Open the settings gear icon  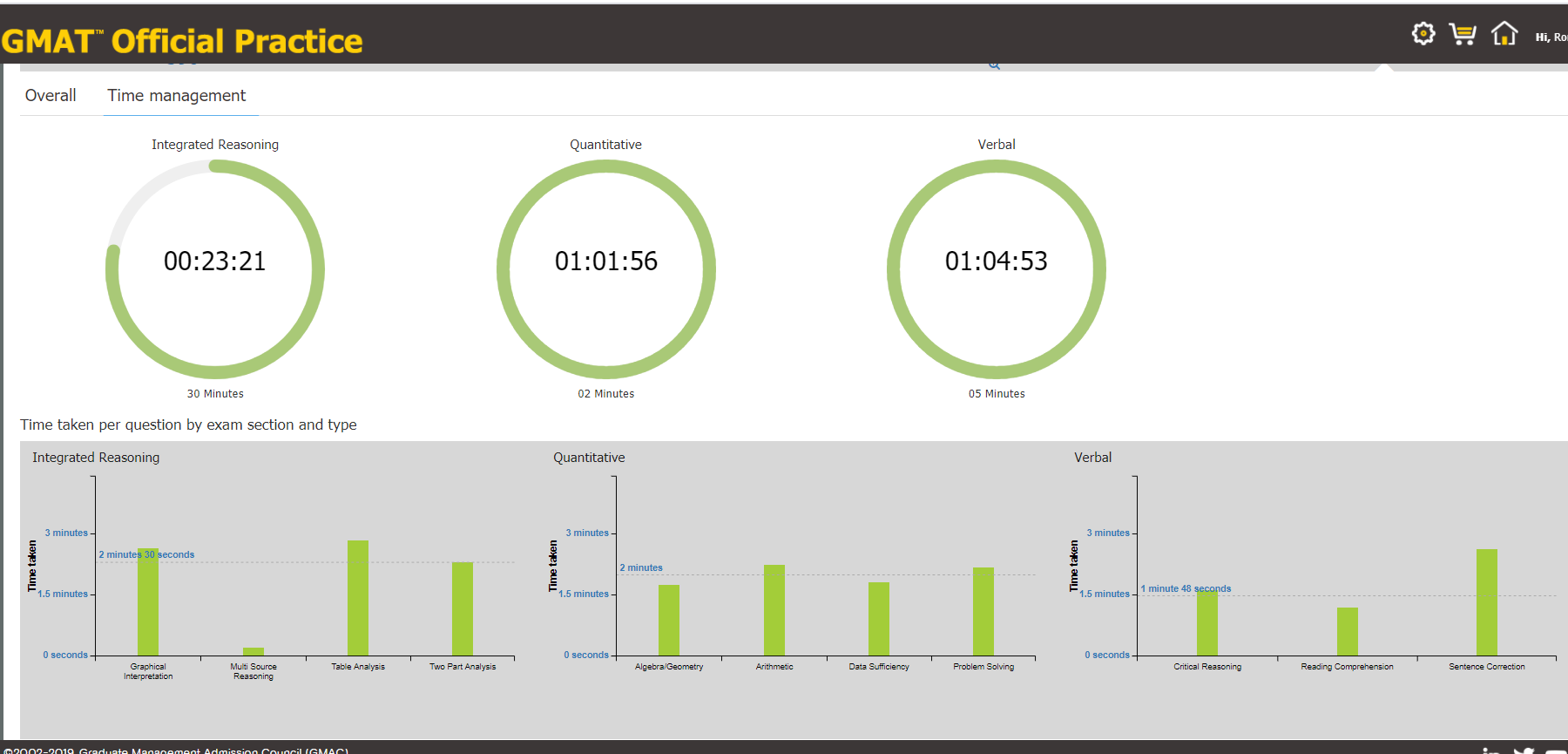[1423, 34]
